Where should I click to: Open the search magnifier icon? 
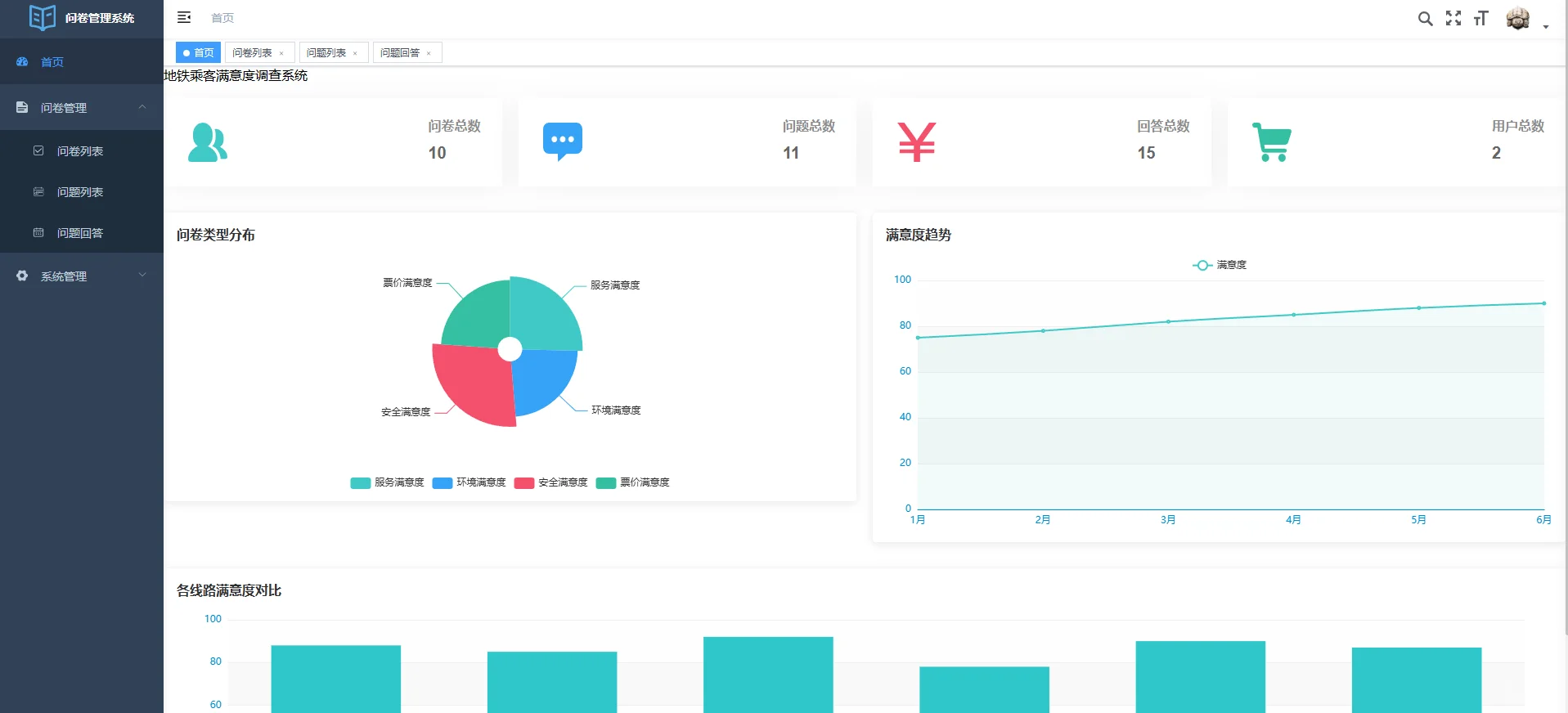coord(1425,19)
